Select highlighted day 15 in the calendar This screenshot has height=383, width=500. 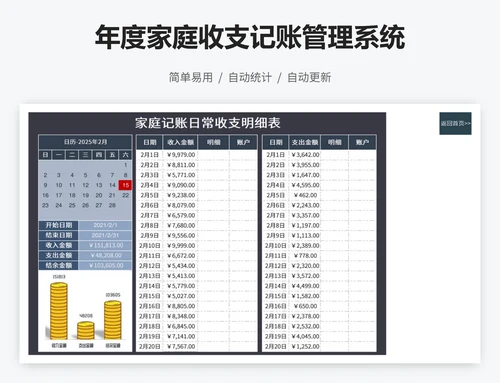tap(125, 185)
